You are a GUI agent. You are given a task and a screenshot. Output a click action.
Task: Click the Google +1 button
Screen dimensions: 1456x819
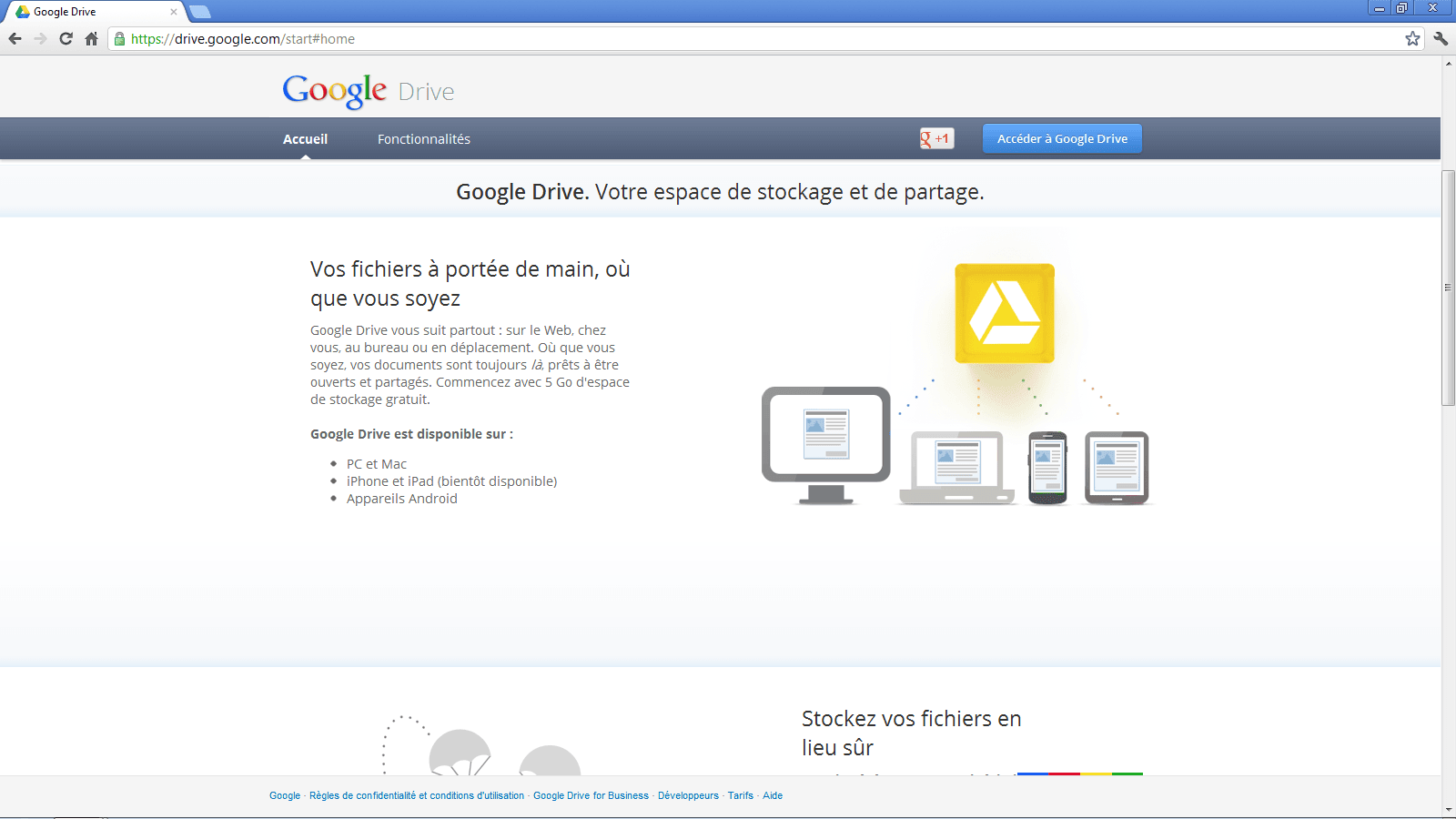[936, 138]
